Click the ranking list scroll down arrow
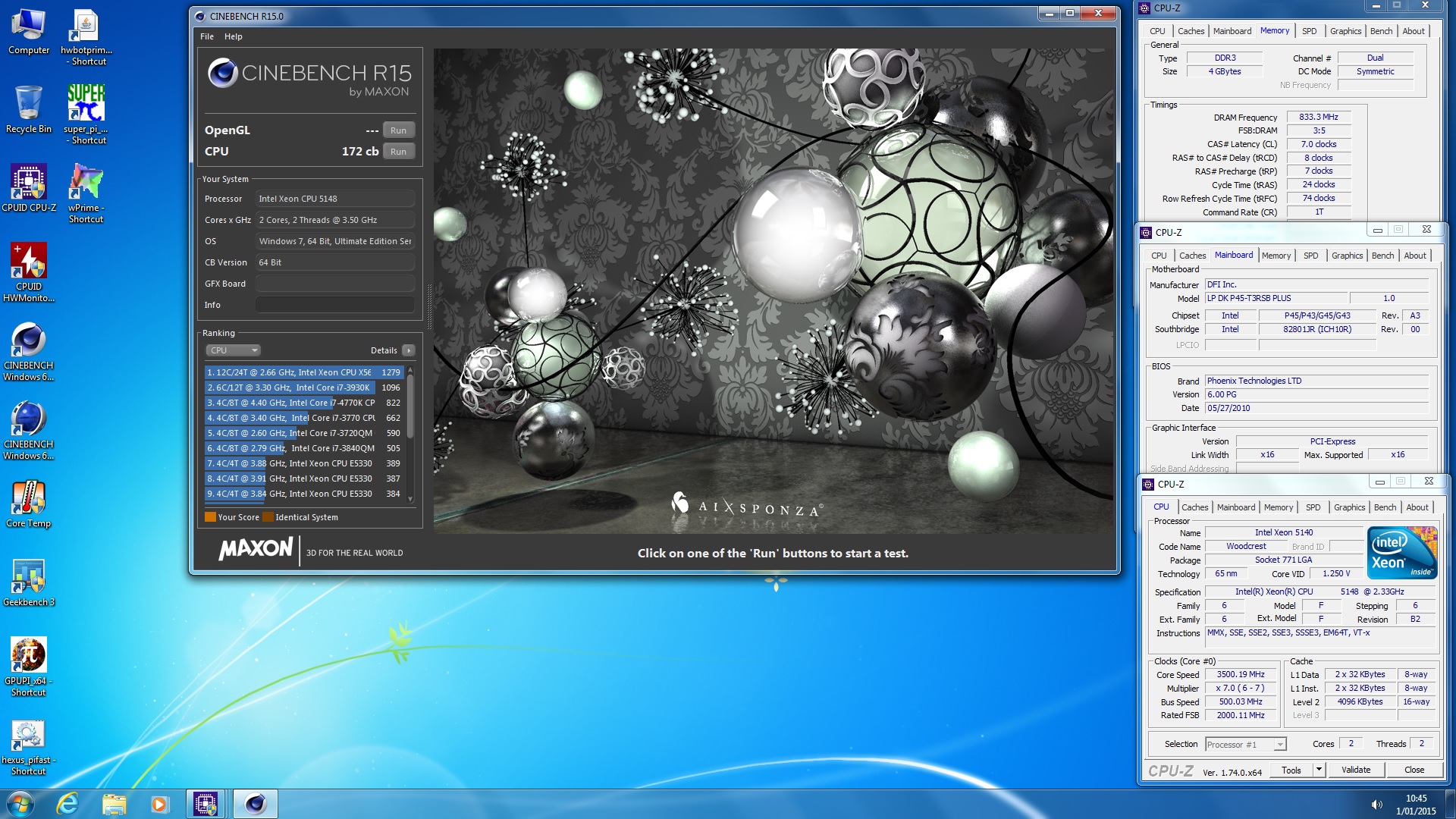 click(410, 499)
